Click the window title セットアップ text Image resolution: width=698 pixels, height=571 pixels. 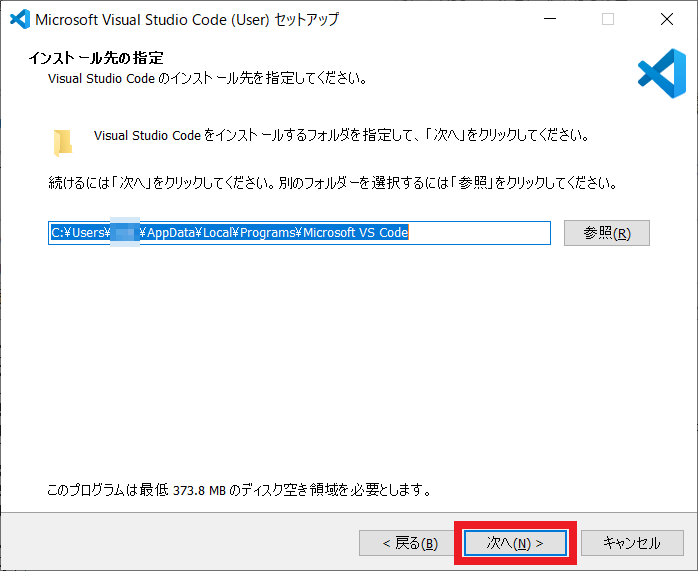307,20
